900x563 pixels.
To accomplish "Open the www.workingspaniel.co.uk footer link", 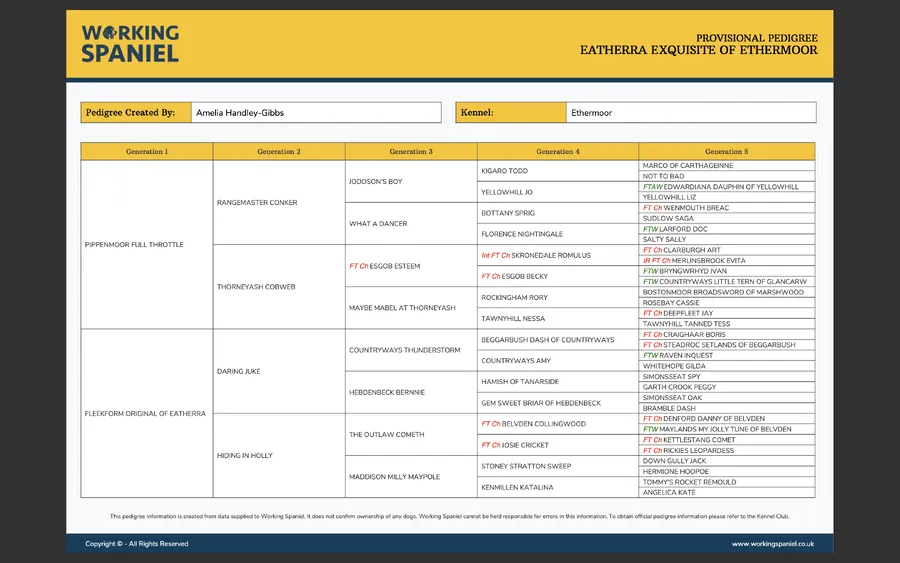I will coord(772,544).
